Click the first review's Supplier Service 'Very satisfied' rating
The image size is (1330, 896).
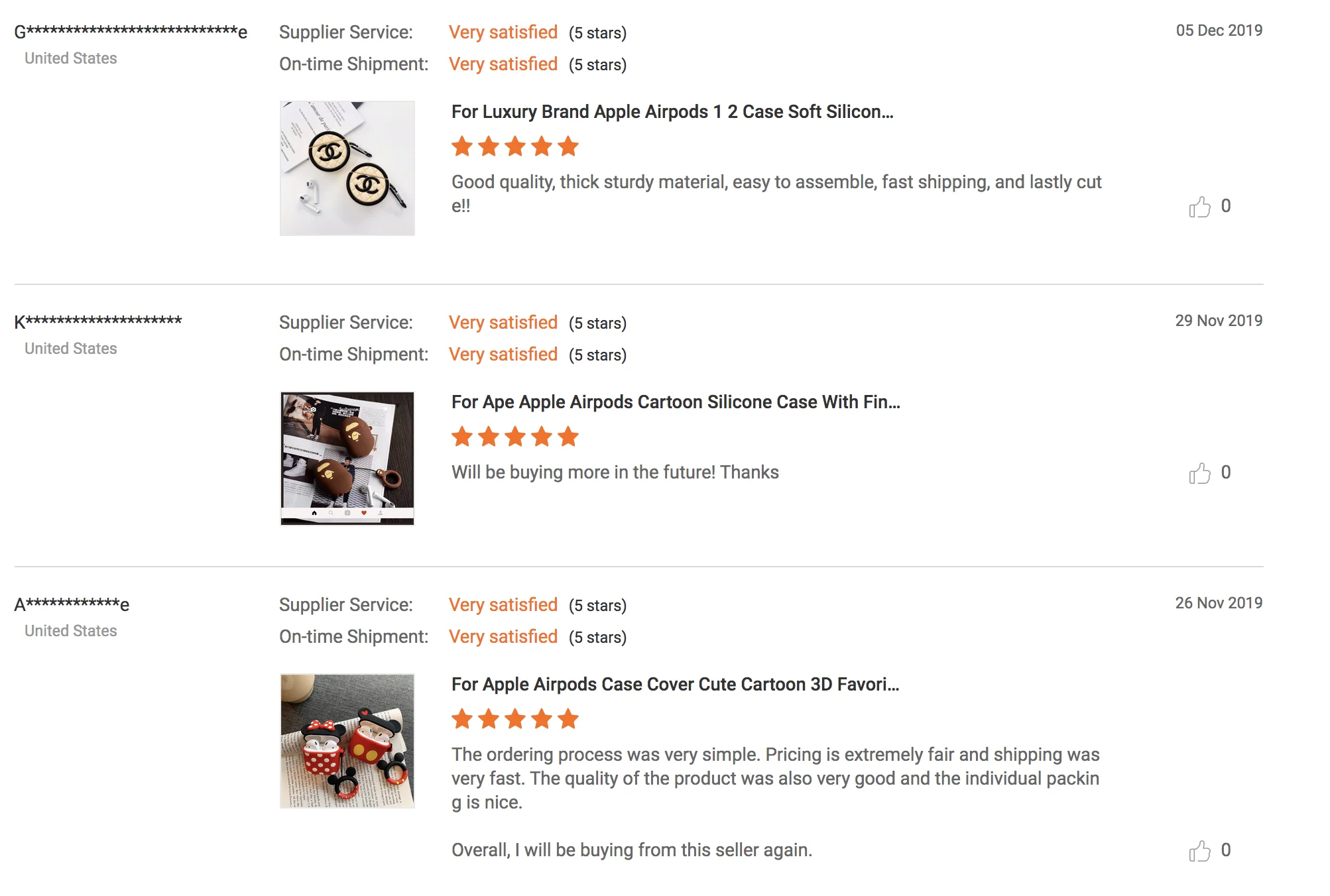tap(503, 32)
